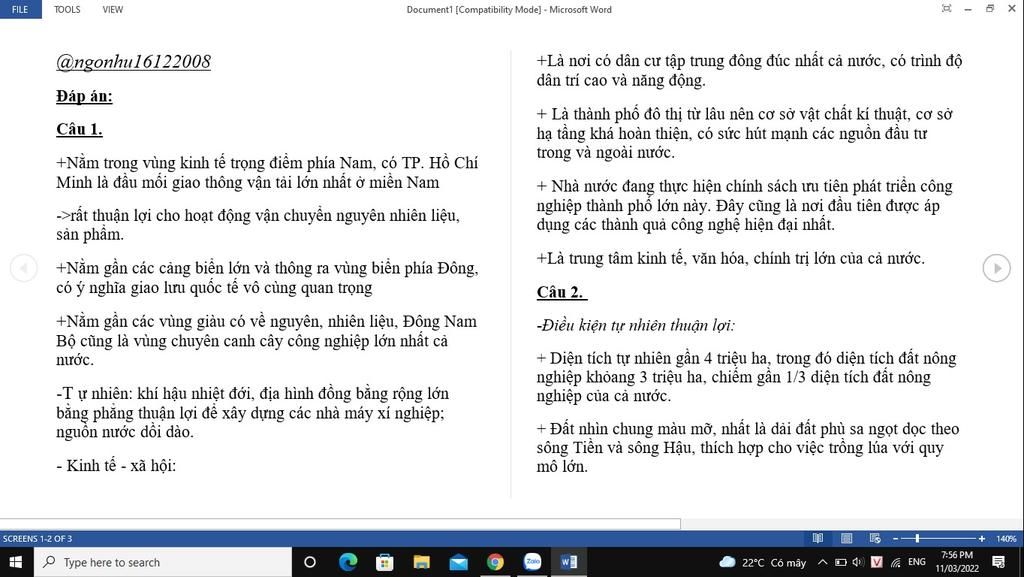Launch Microsoft Edge from taskbar
This screenshot has height=577, width=1024.
pyautogui.click(x=348, y=562)
